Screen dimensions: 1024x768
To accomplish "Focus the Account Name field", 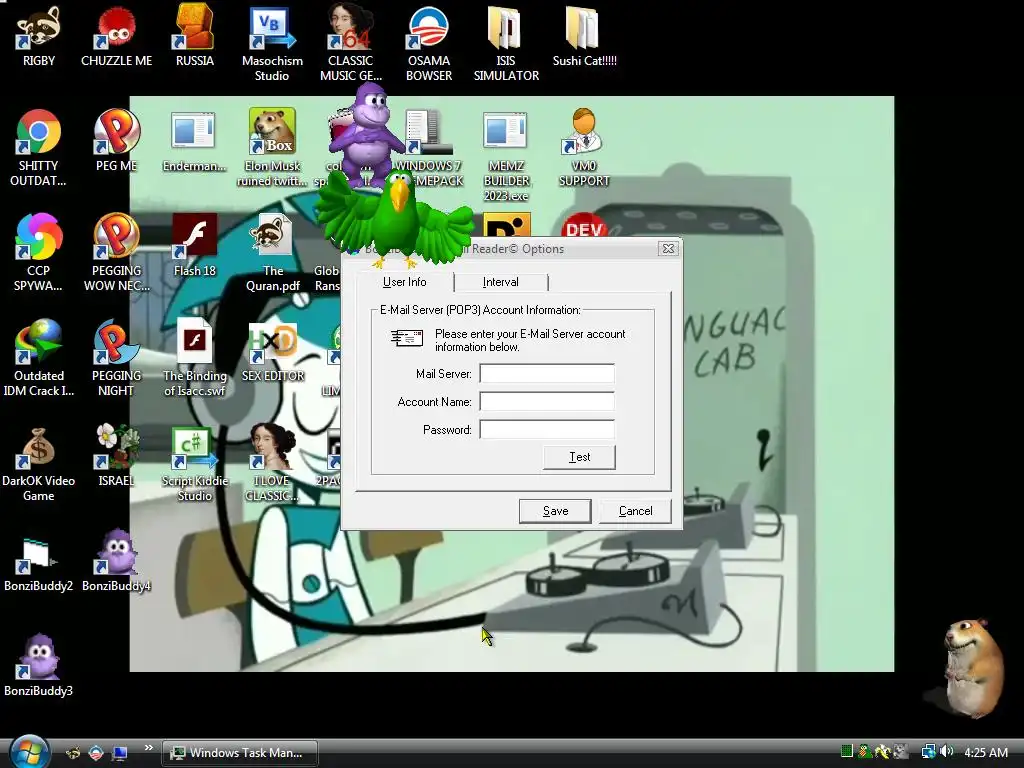I will click(547, 402).
